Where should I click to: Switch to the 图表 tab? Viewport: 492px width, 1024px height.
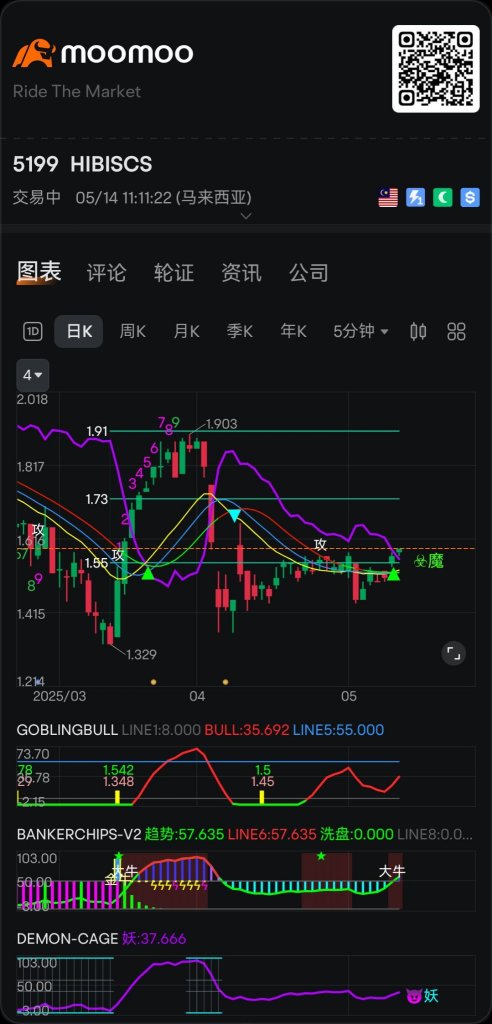coord(39,272)
